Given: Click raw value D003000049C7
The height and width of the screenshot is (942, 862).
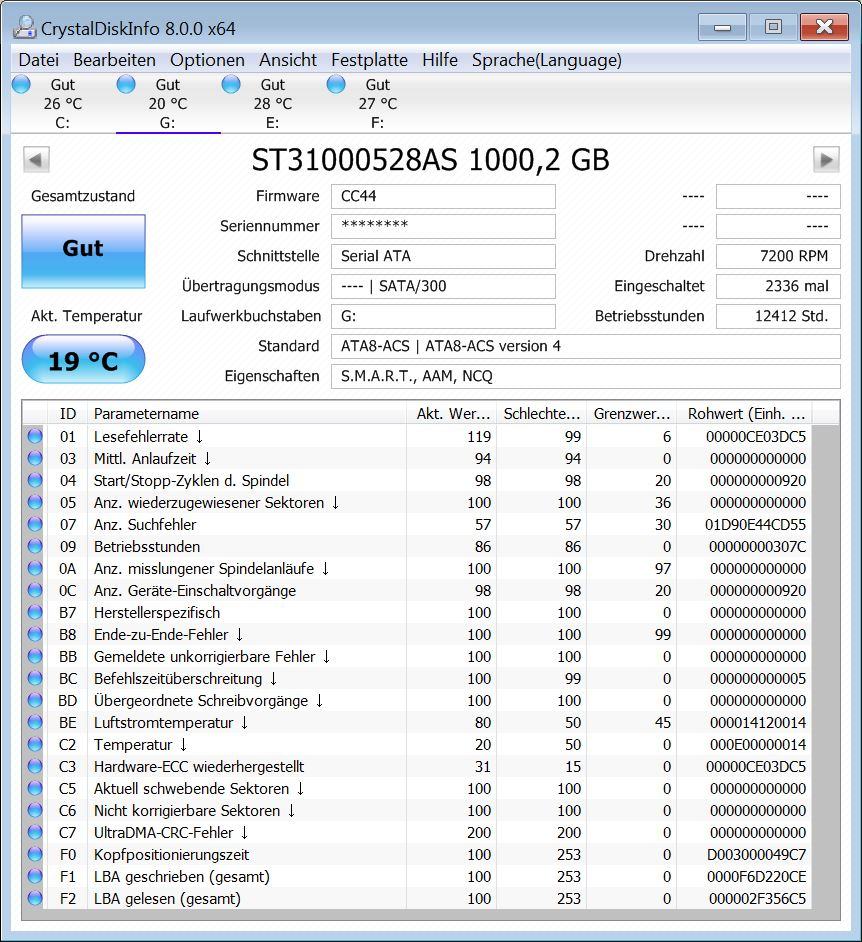Looking at the screenshot, I should tap(756, 854).
